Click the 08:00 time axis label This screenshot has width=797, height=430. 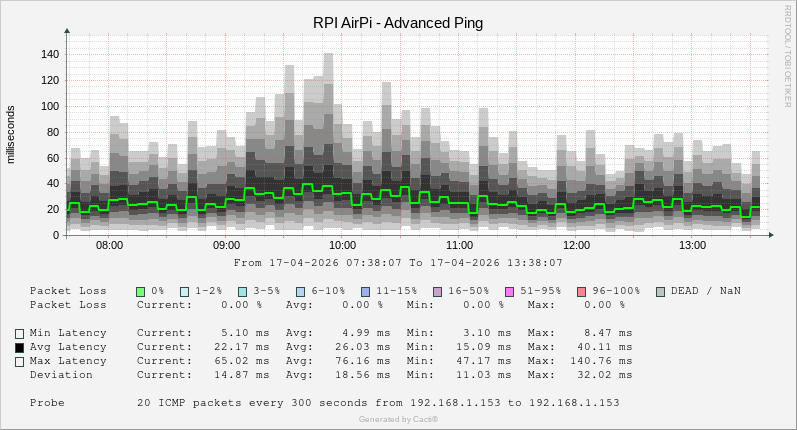coord(109,245)
